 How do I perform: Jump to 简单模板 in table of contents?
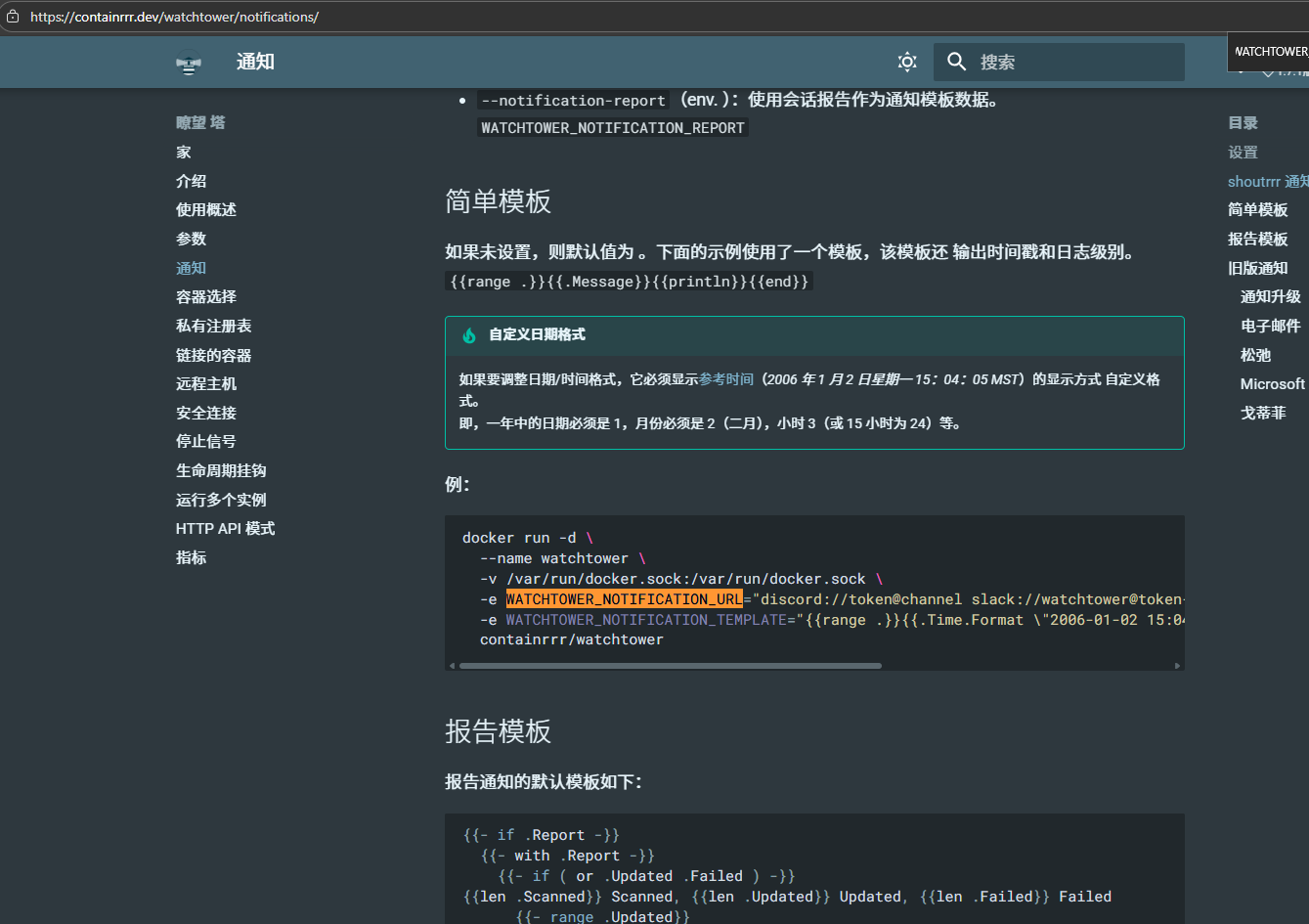[x=1258, y=210]
